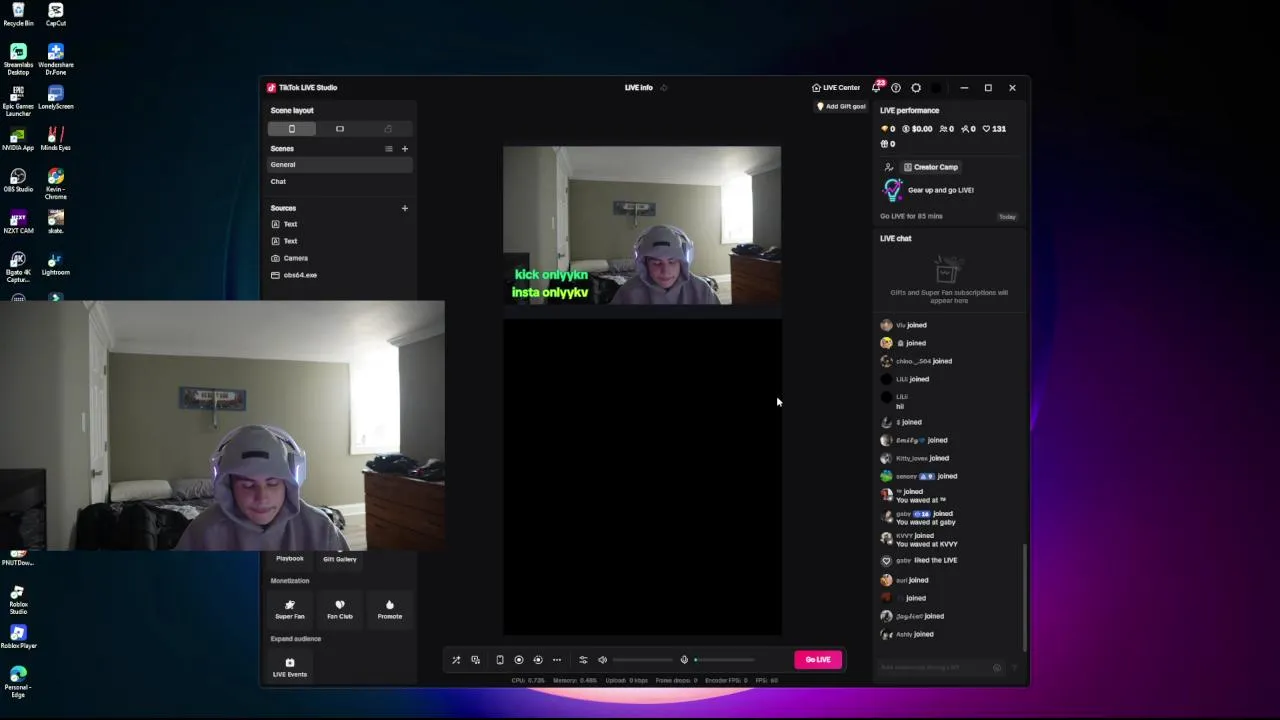Open Fan Club monetization
1280x720 pixels.
click(x=340, y=610)
